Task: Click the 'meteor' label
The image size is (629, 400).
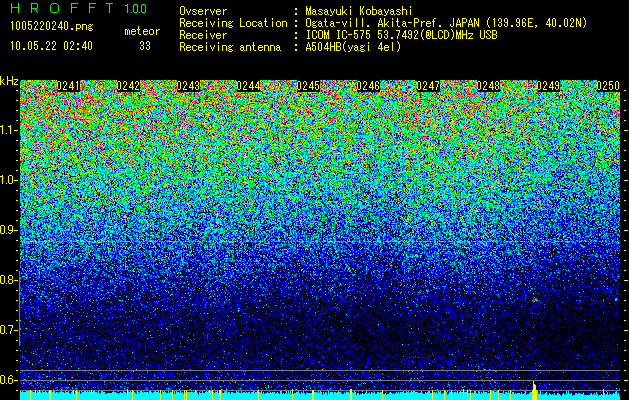Action: pos(142,31)
